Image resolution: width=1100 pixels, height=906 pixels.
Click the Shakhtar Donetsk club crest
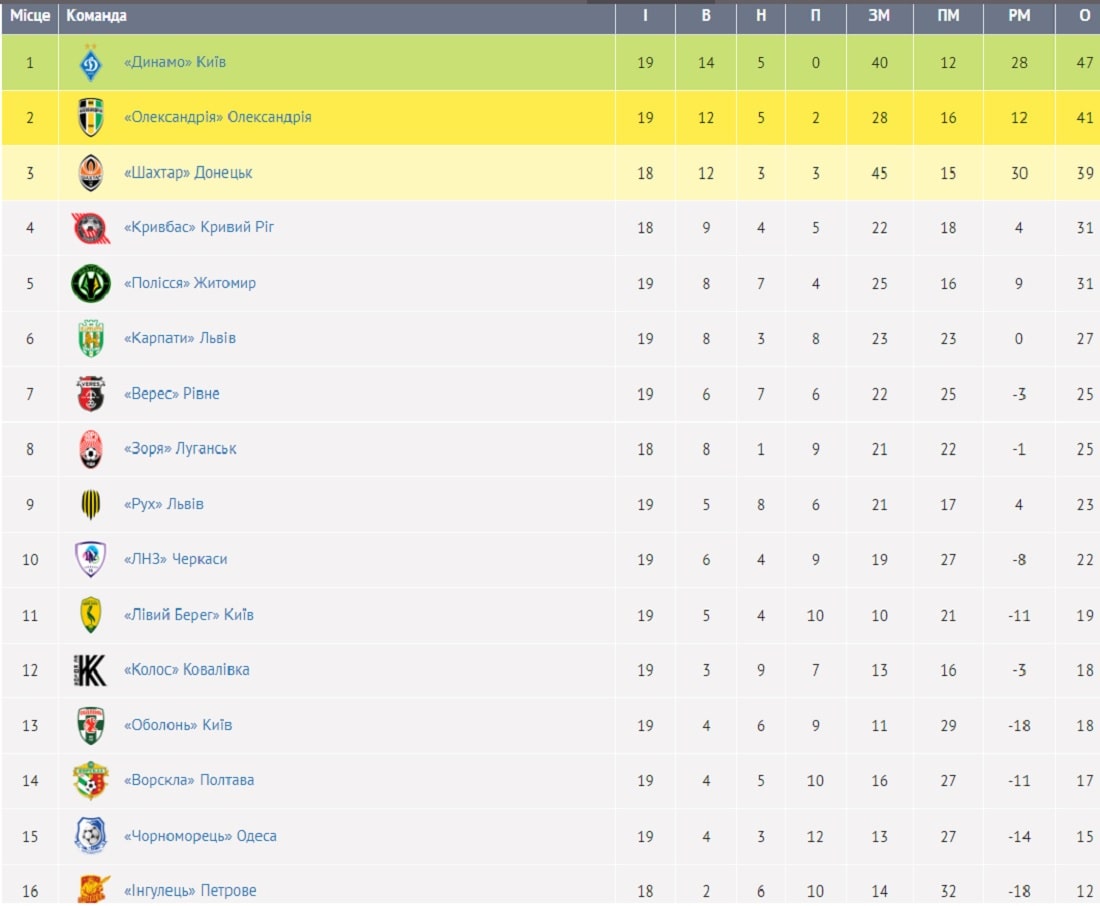90,173
